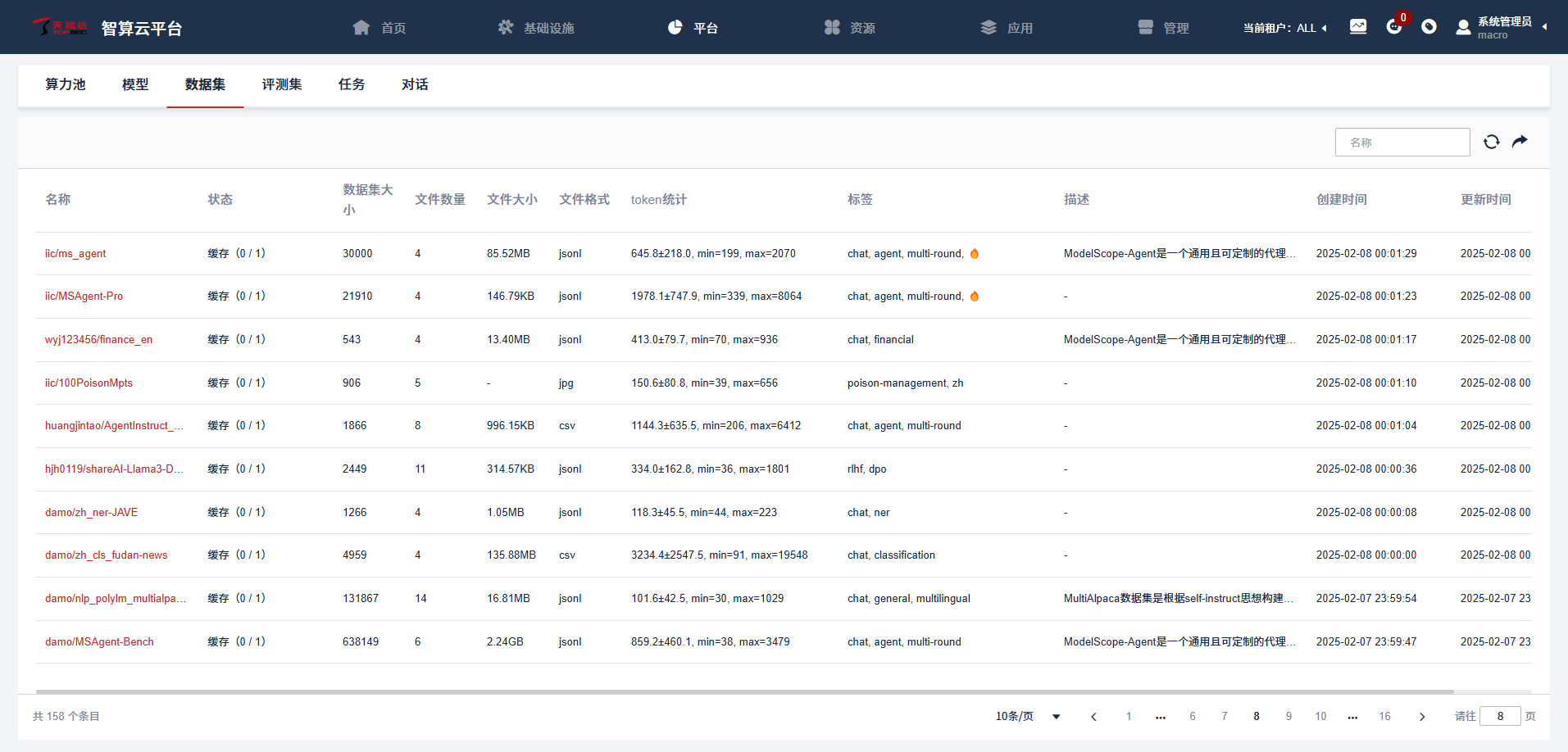1568x752 pixels.
Task: Click the flame icon in the iic/ms_agent row
Action: point(975,254)
